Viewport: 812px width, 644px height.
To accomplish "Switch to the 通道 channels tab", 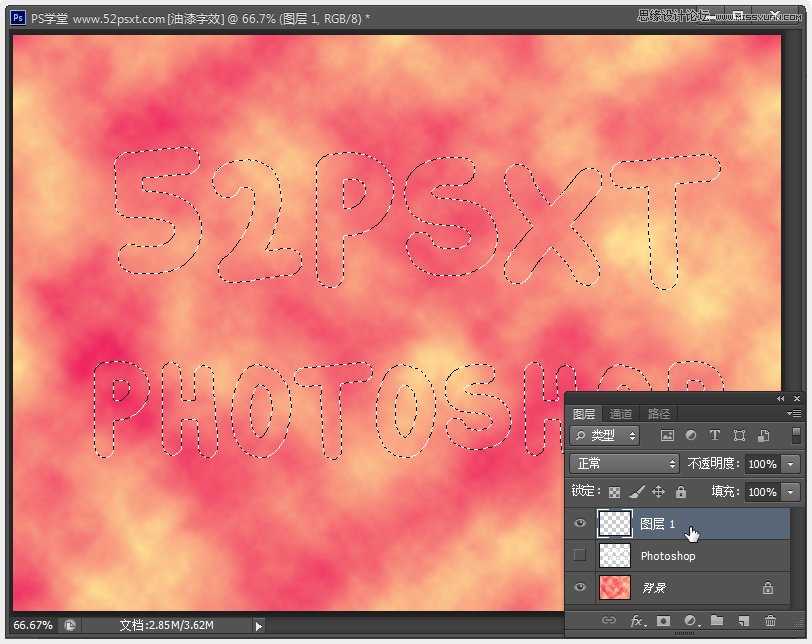I will [620, 414].
